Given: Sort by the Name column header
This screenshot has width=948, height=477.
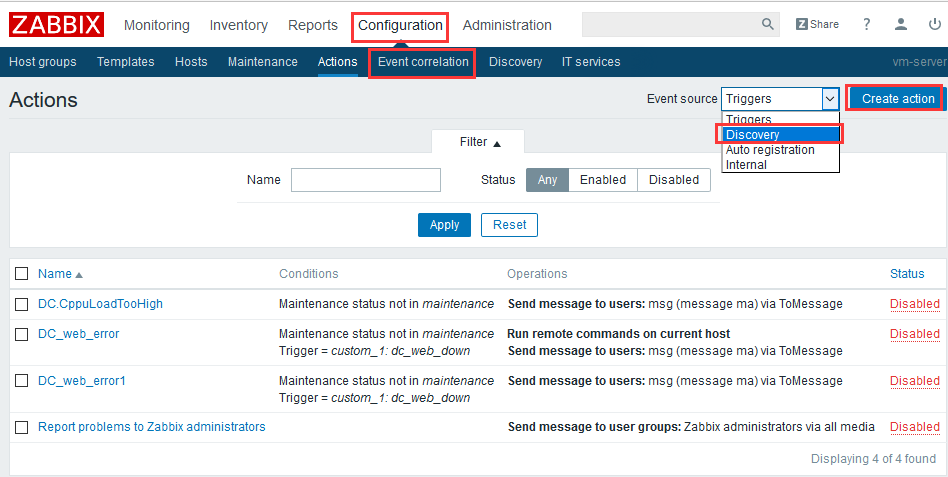Looking at the screenshot, I should 60,273.
